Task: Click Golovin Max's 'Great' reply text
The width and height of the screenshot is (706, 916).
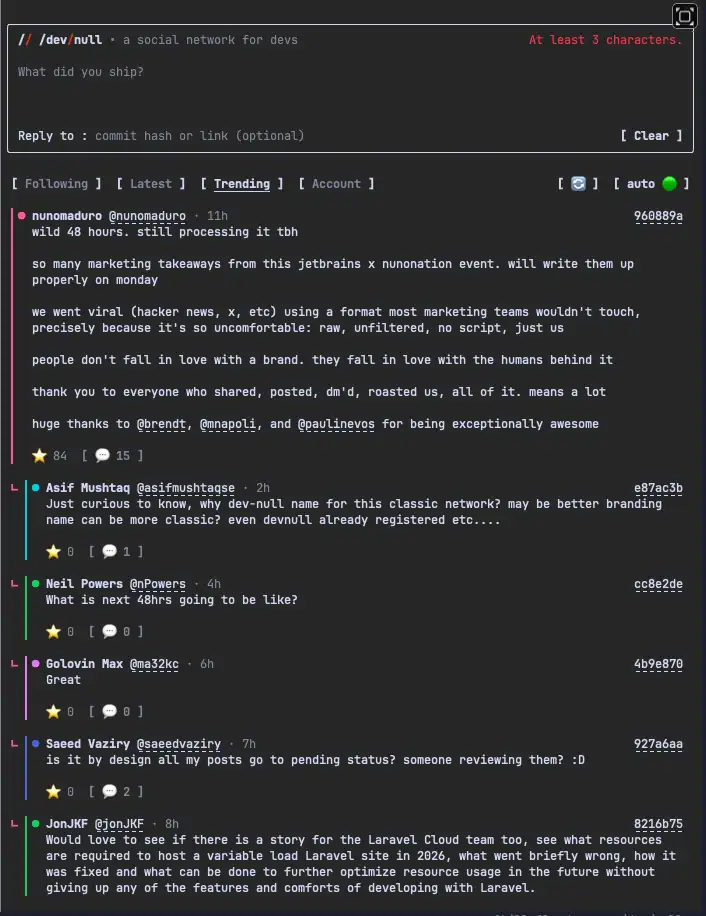Action: [63, 680]
